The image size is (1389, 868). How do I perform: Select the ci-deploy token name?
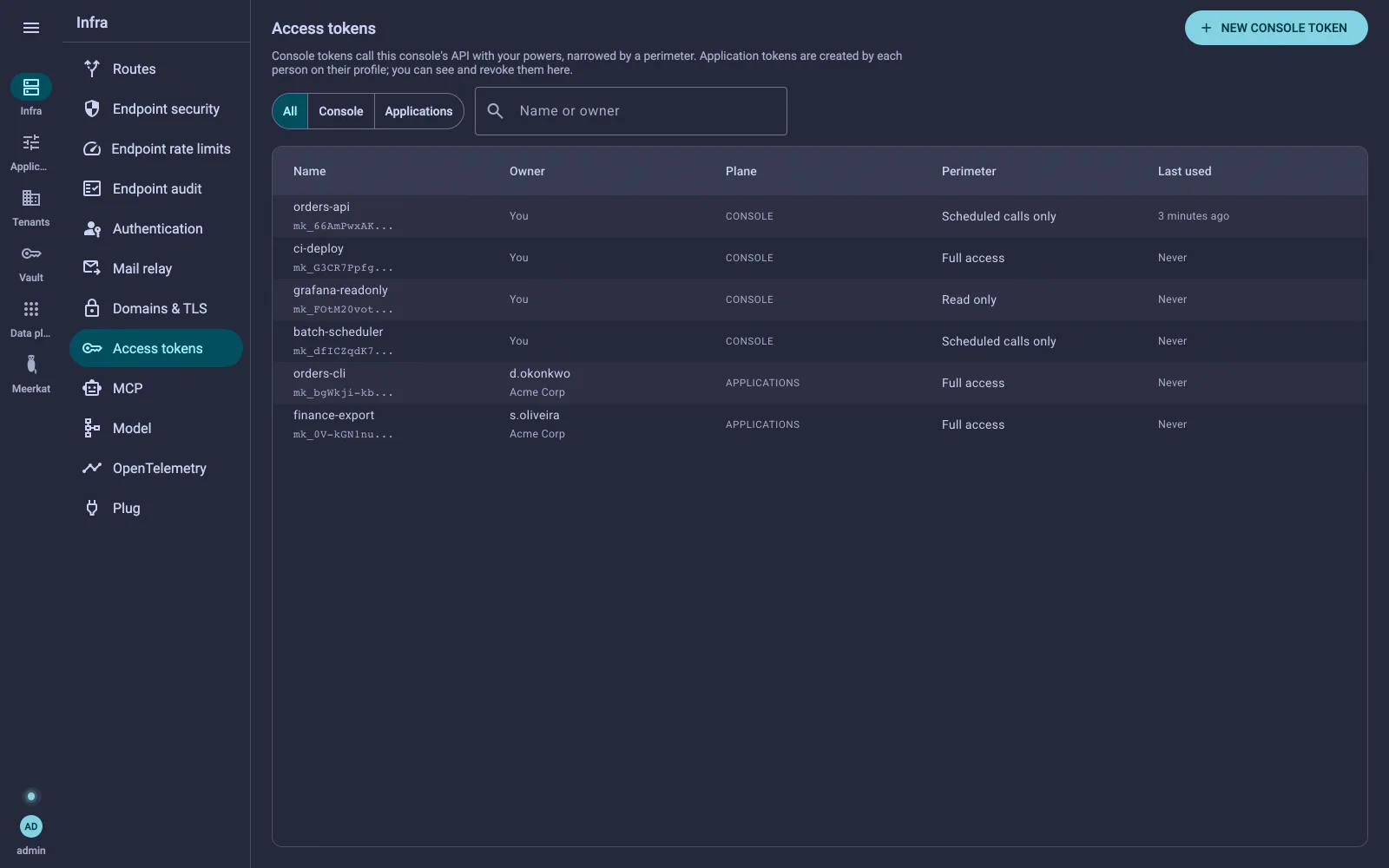point(319,248)
